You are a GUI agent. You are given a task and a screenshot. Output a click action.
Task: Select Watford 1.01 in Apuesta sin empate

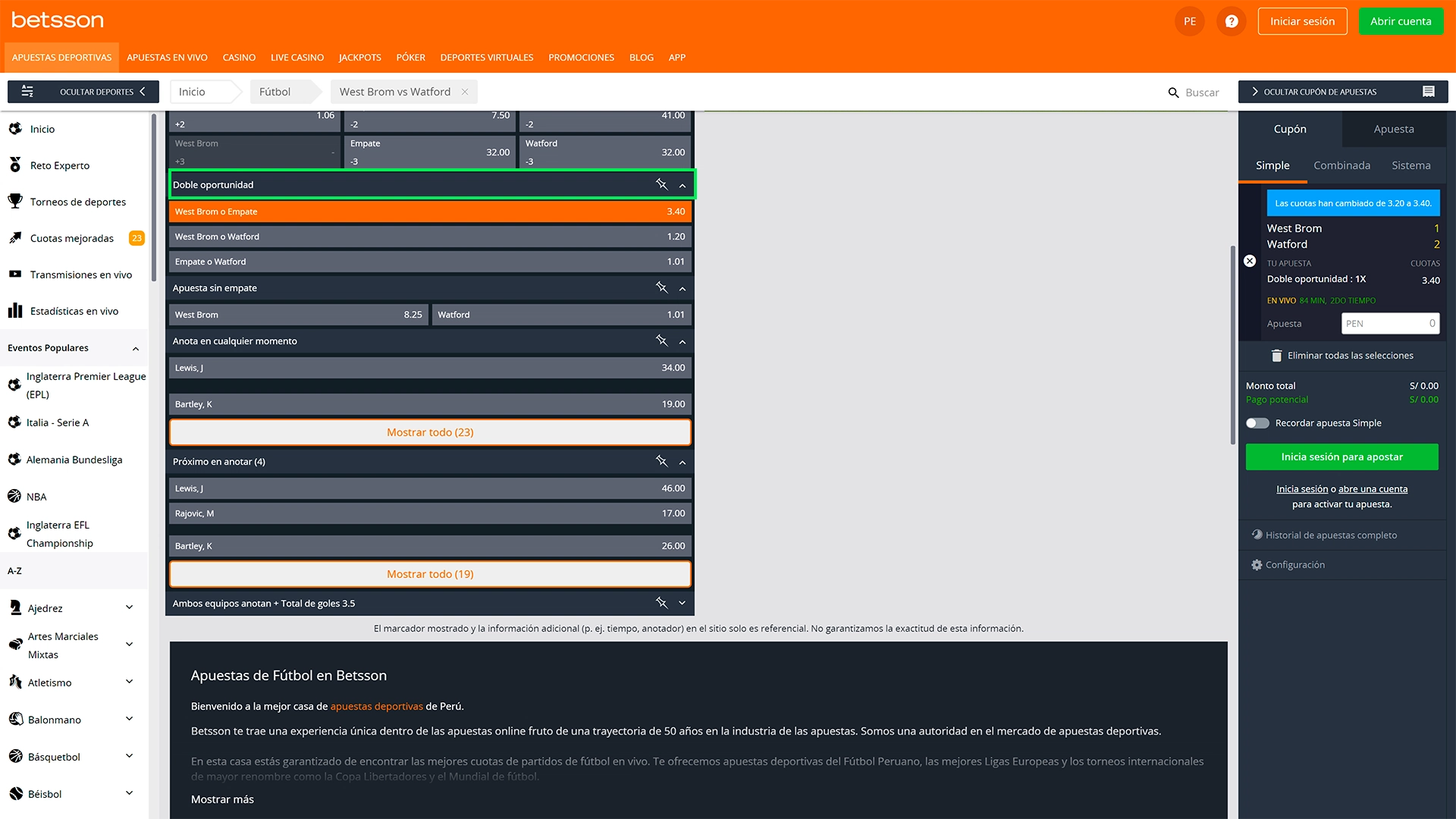click(561, 315)
